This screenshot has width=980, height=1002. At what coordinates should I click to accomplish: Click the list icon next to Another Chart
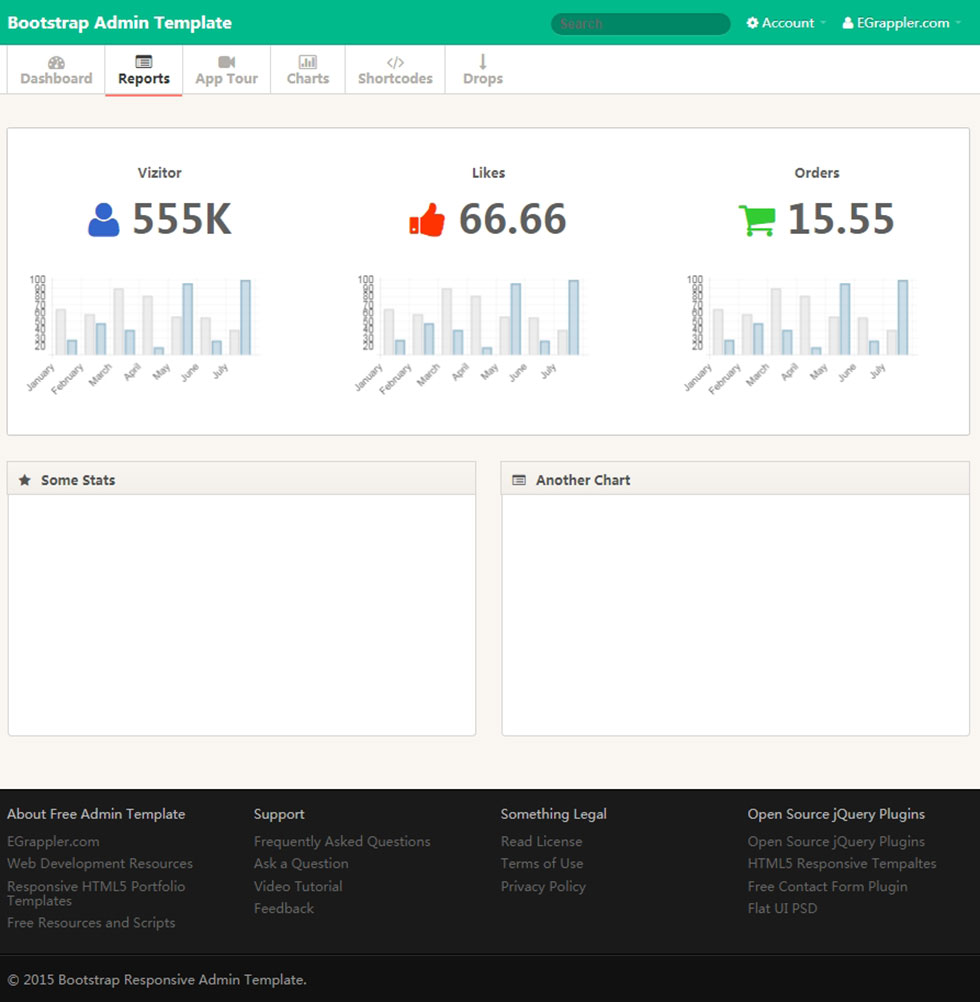pos(519,480)
